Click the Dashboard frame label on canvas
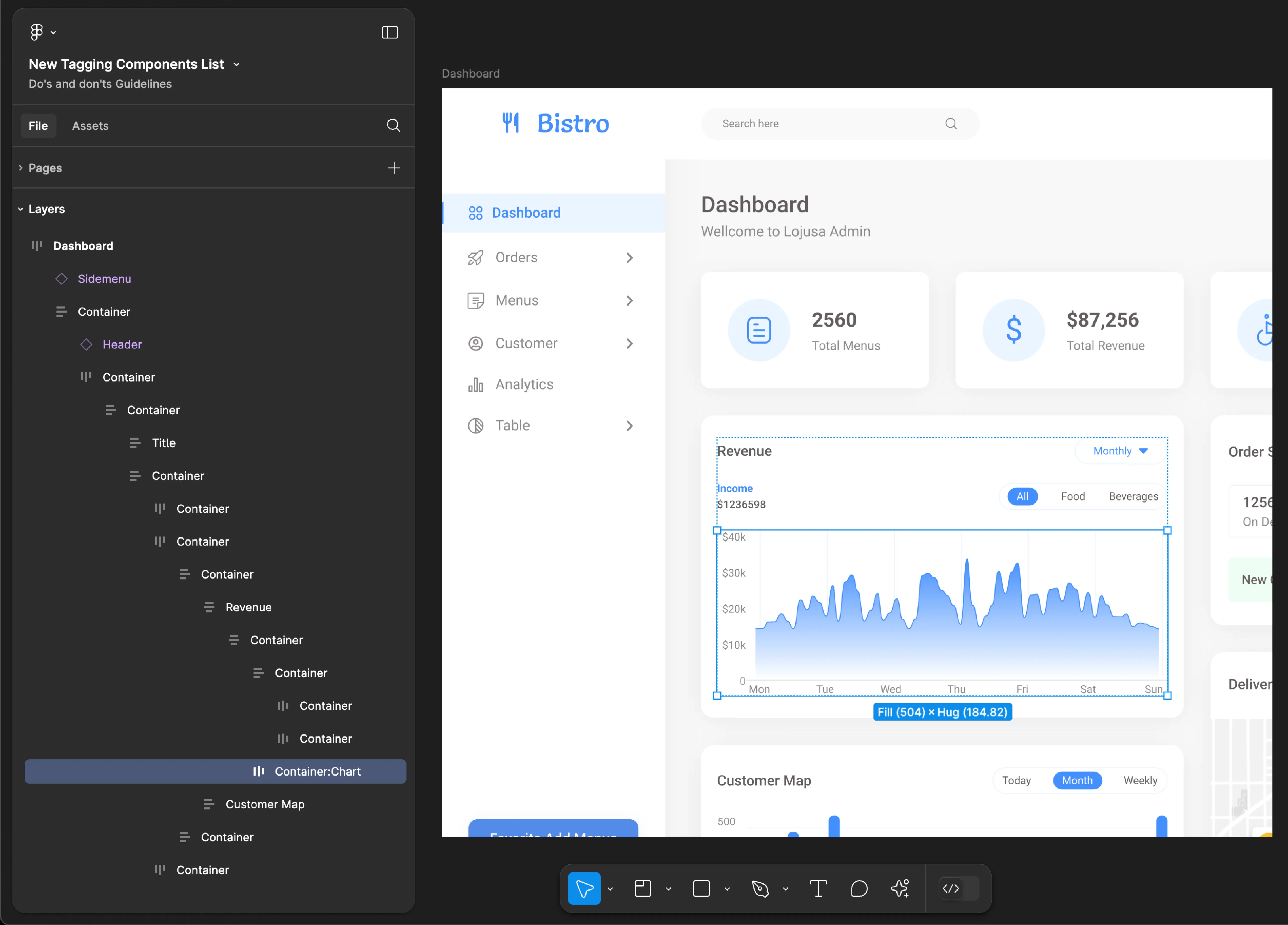The width and height of the screenshot is (1288, 925). pos(471,74)
